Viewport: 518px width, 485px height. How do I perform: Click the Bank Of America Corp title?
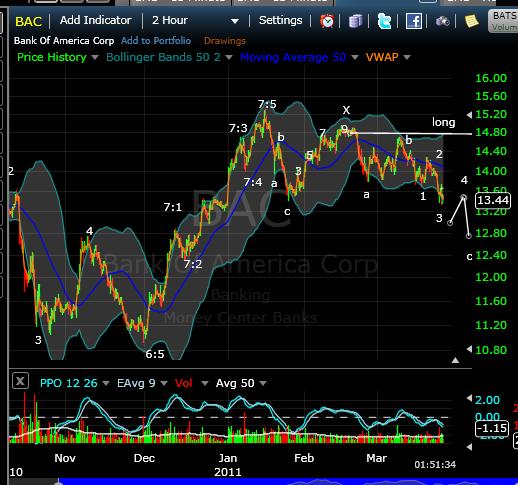click(64, 41)
